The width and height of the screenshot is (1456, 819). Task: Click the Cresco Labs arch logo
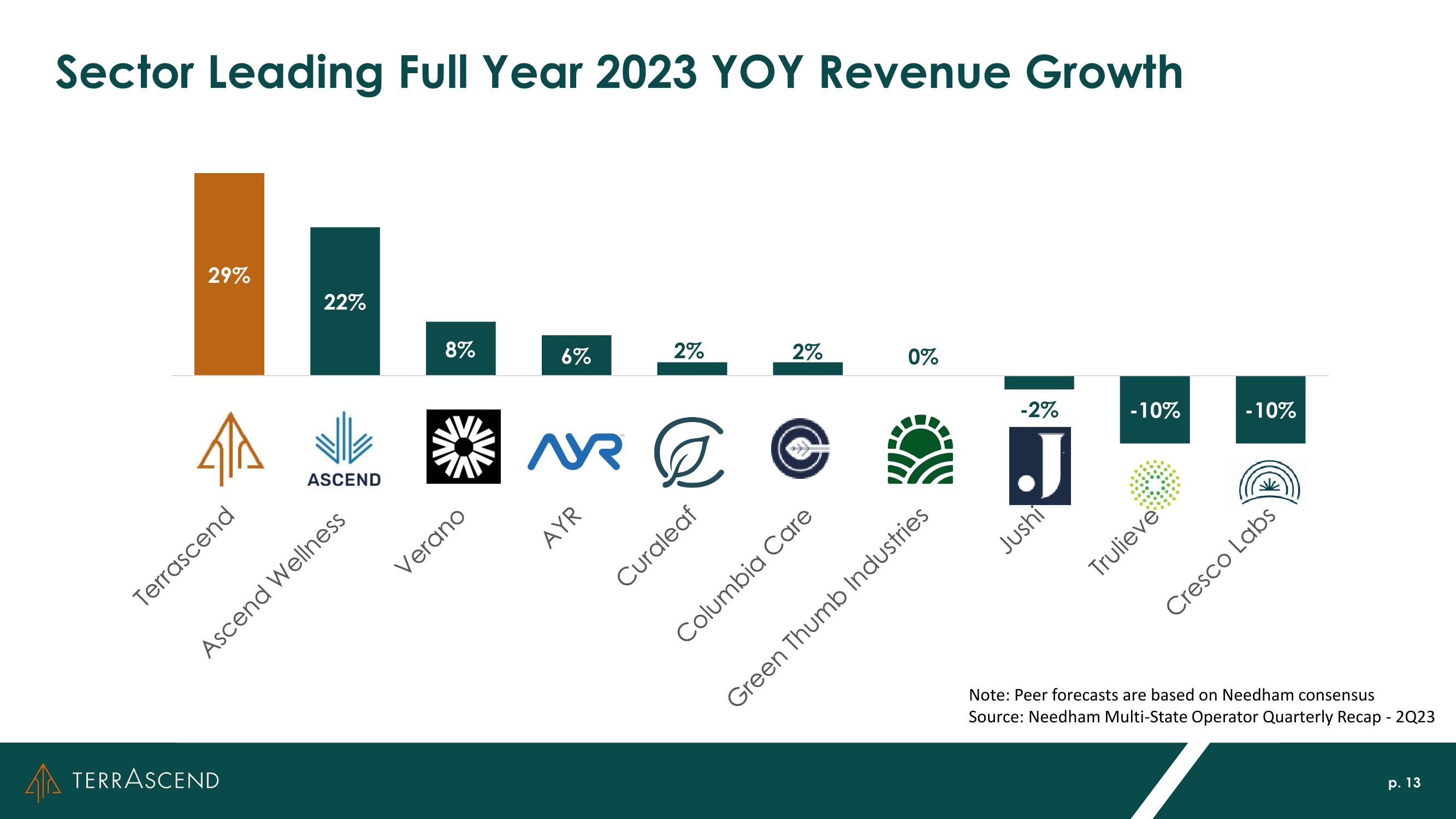pyautogui.click(x=1270, y=482)
